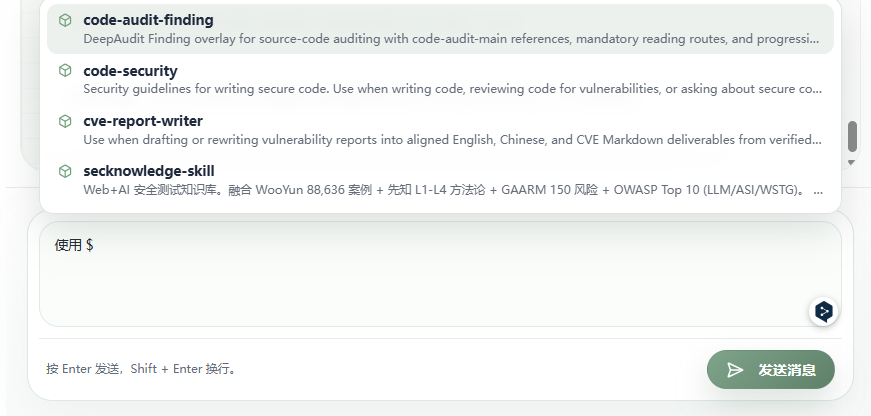Screen dimensions: 871x416
Task: Select the code-security skill suggestion
Action: 440,79
